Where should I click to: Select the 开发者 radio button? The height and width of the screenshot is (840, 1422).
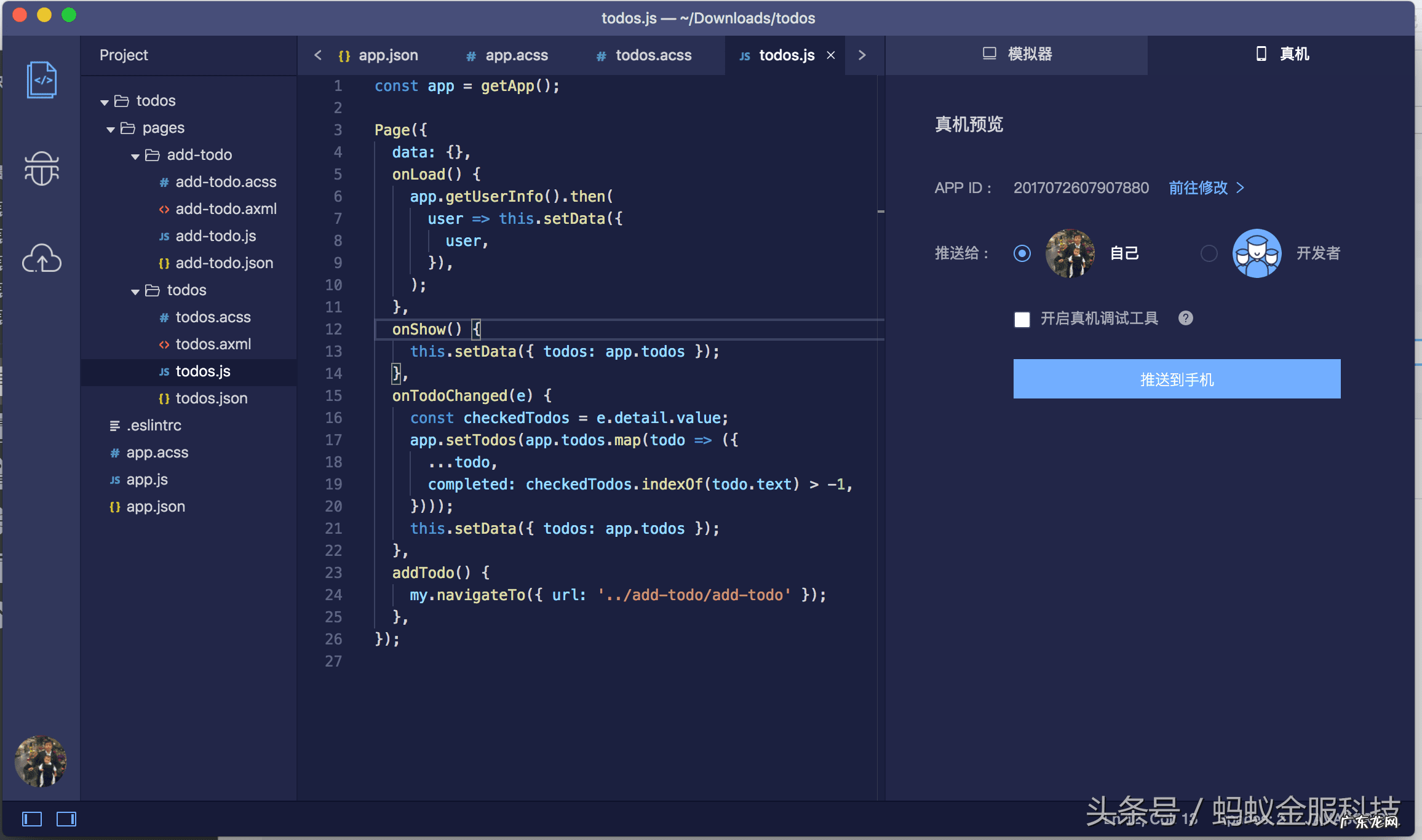click(1209, 253)
